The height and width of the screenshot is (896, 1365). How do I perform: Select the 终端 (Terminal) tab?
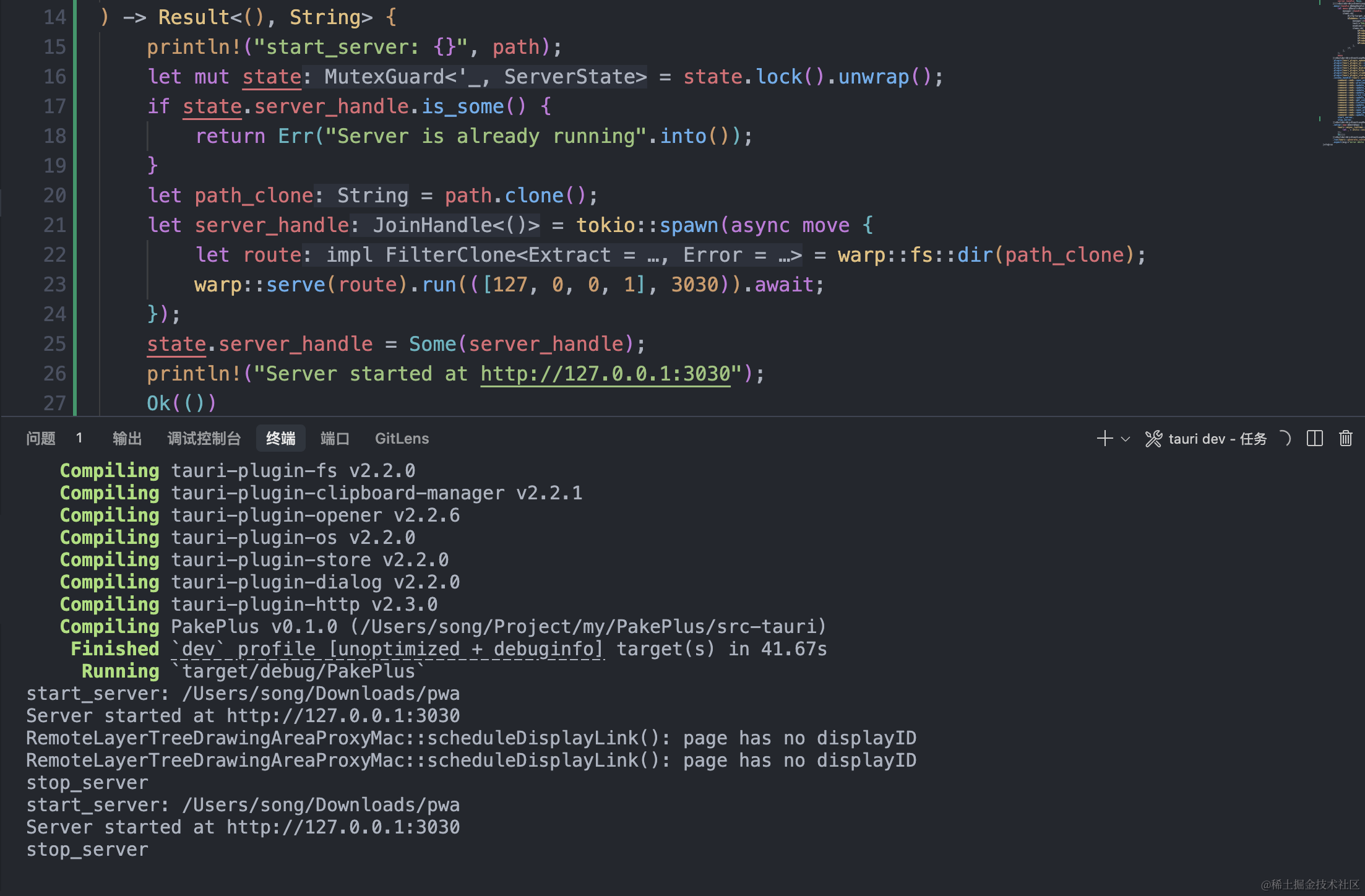click(x=280, y=439)
